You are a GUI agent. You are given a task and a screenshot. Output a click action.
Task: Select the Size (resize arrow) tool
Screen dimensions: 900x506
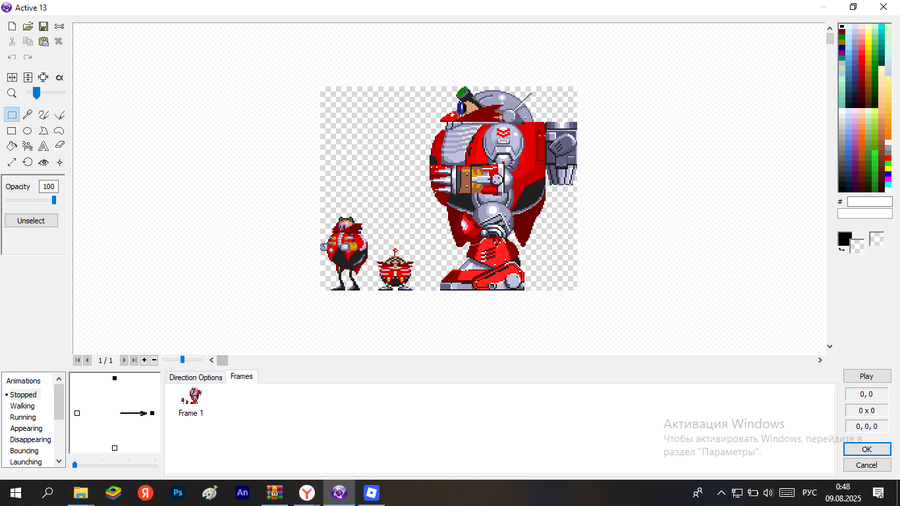(11, 162)
